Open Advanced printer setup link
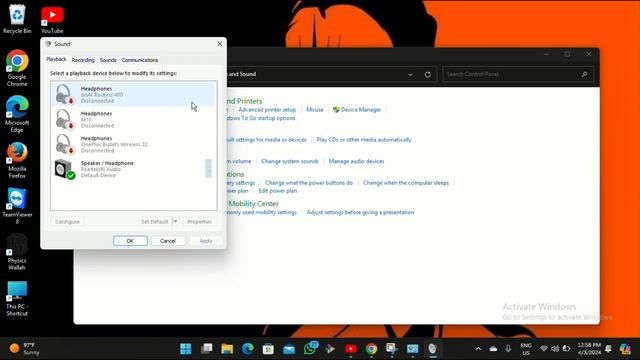The height and width of the screenshot is (360, 640). [x=267, y=110]
